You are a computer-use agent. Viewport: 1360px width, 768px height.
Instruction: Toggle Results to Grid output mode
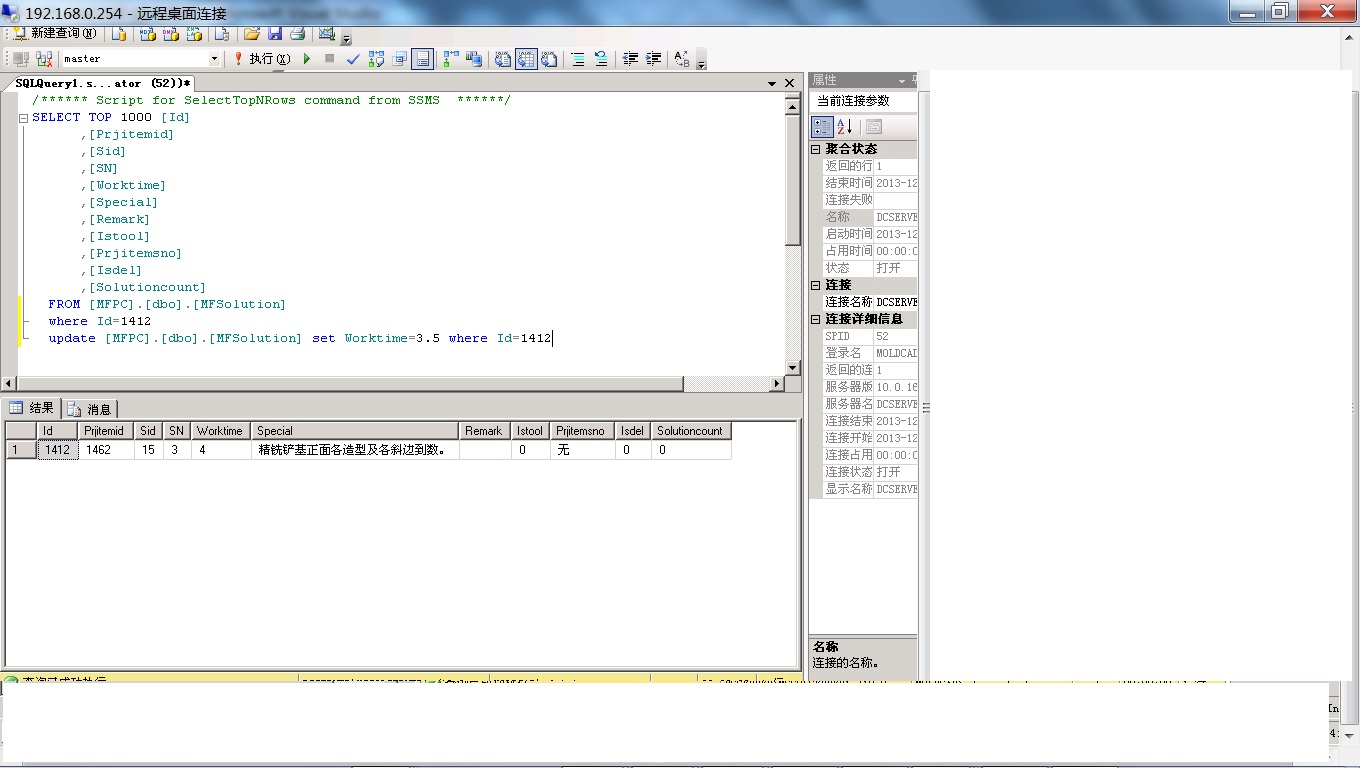(526, 59)
